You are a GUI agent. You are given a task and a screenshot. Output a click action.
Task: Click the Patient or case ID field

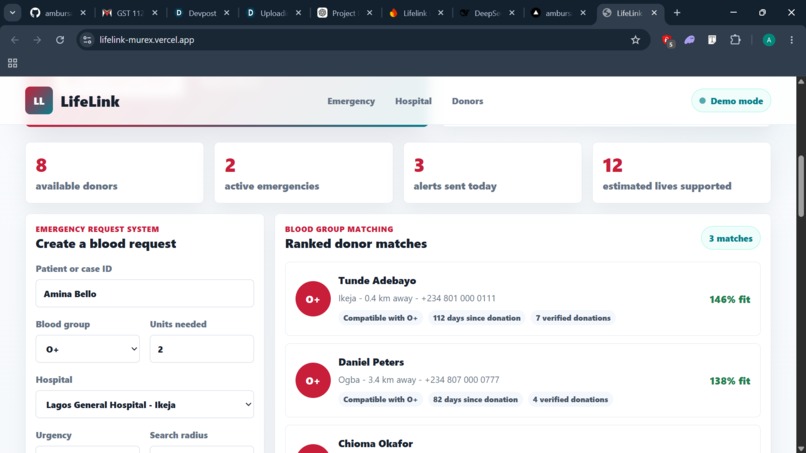(144, 294)
